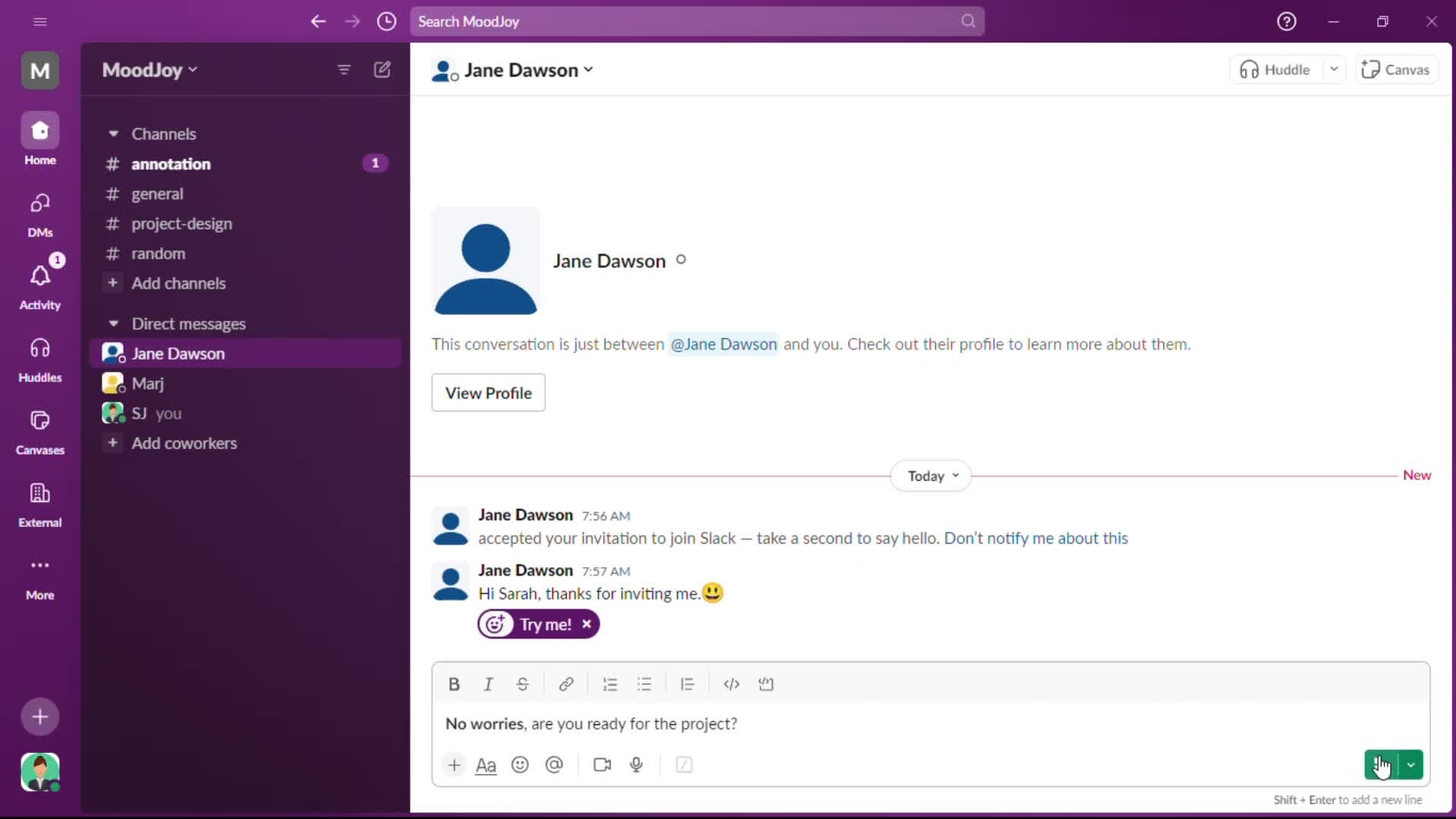The image size is (1456, 819).
Task: Open the hamburger menu icon
Action: tap(40, 21)
